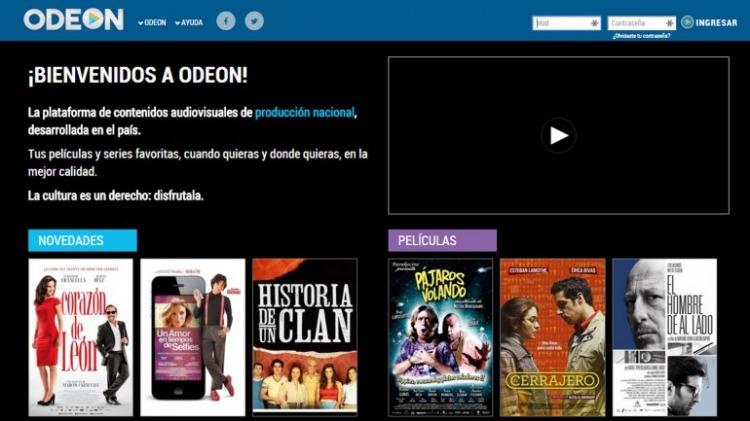Open the Pájaros Volando poster
This screenshot has width=750, height=421.
(x=441, y=337)
